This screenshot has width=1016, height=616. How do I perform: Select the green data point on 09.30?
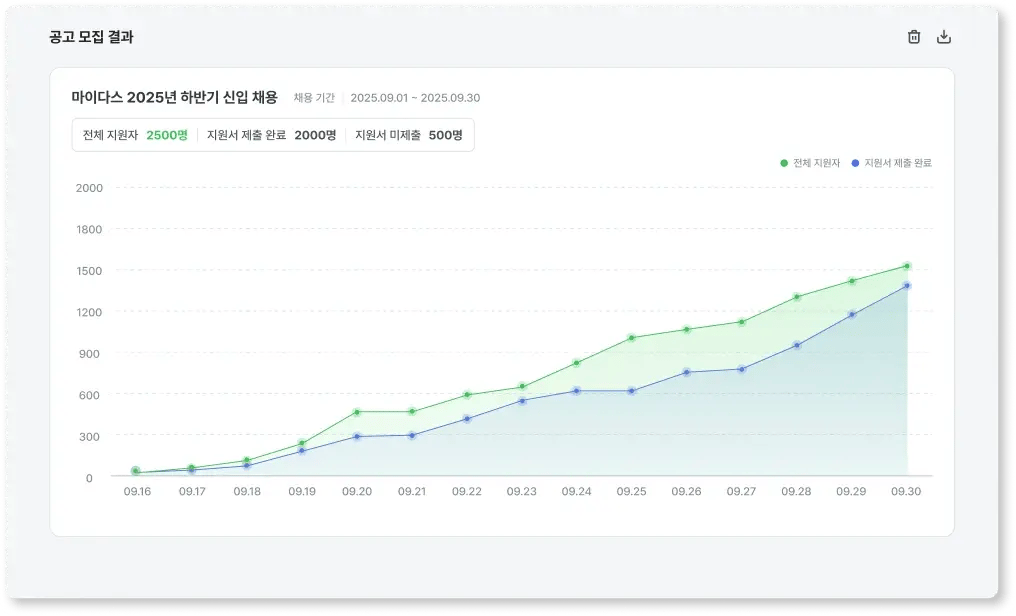[905, 266]
